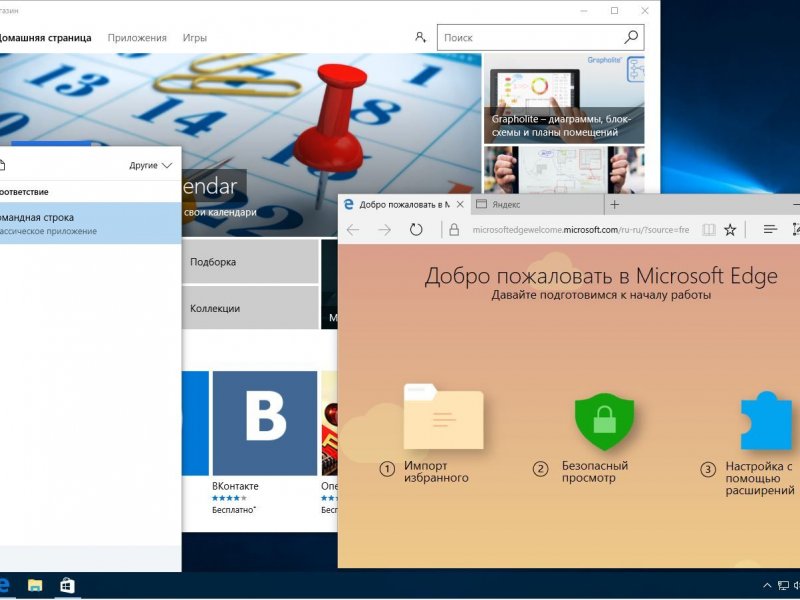Open the Подборка tile in the Store
Image resolution: width=800 pixels, height=600 pixels.
250,261
